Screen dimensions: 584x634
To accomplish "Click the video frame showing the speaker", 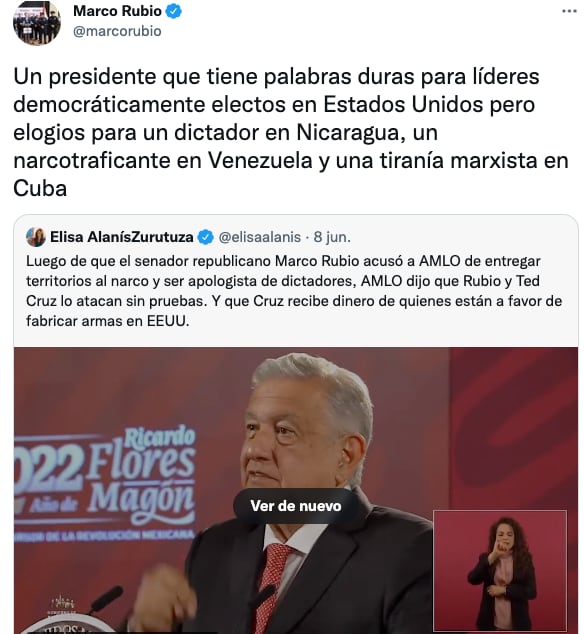I will [x=296, y=490].
